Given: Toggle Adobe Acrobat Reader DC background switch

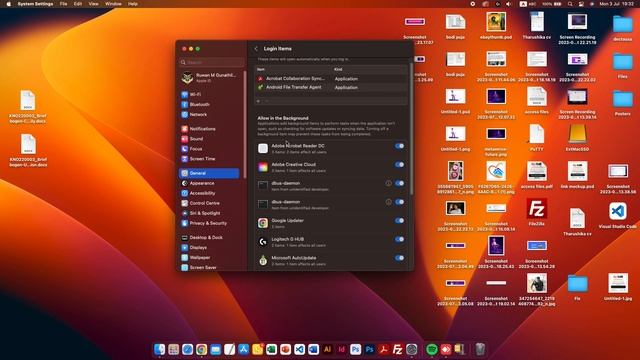Looking at the screenshot, I should 399,146.
